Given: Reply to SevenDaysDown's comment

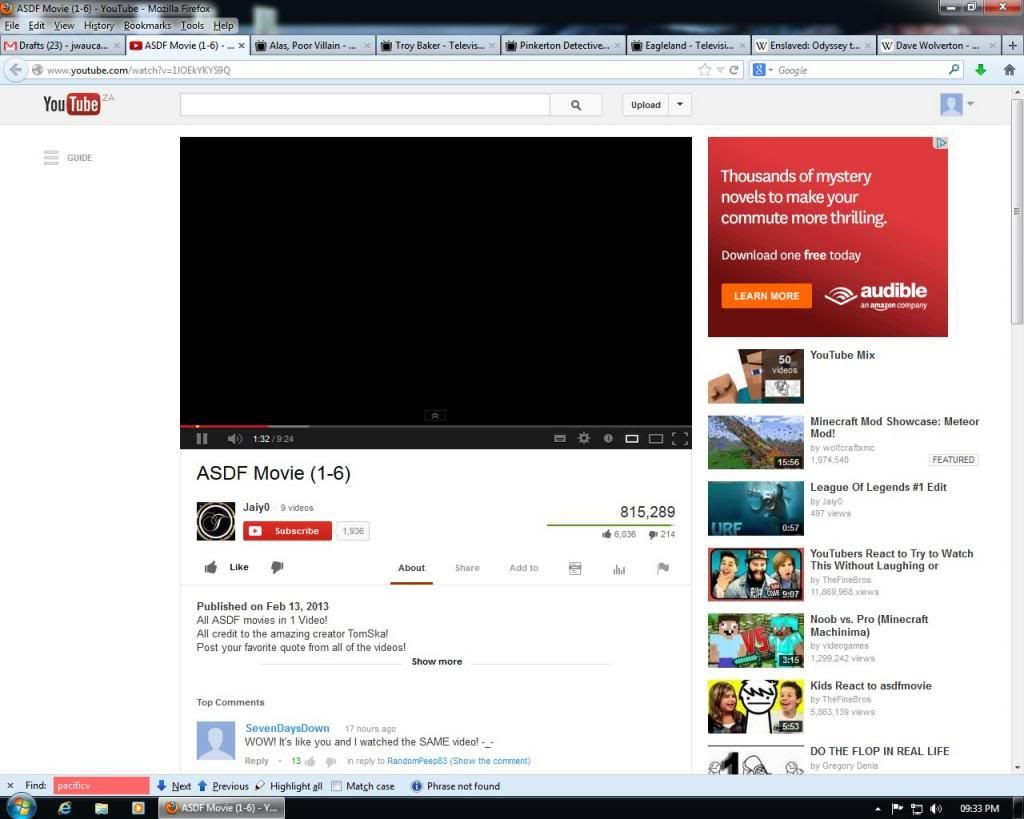Looking at the screenshot, I should click(256, 761).
